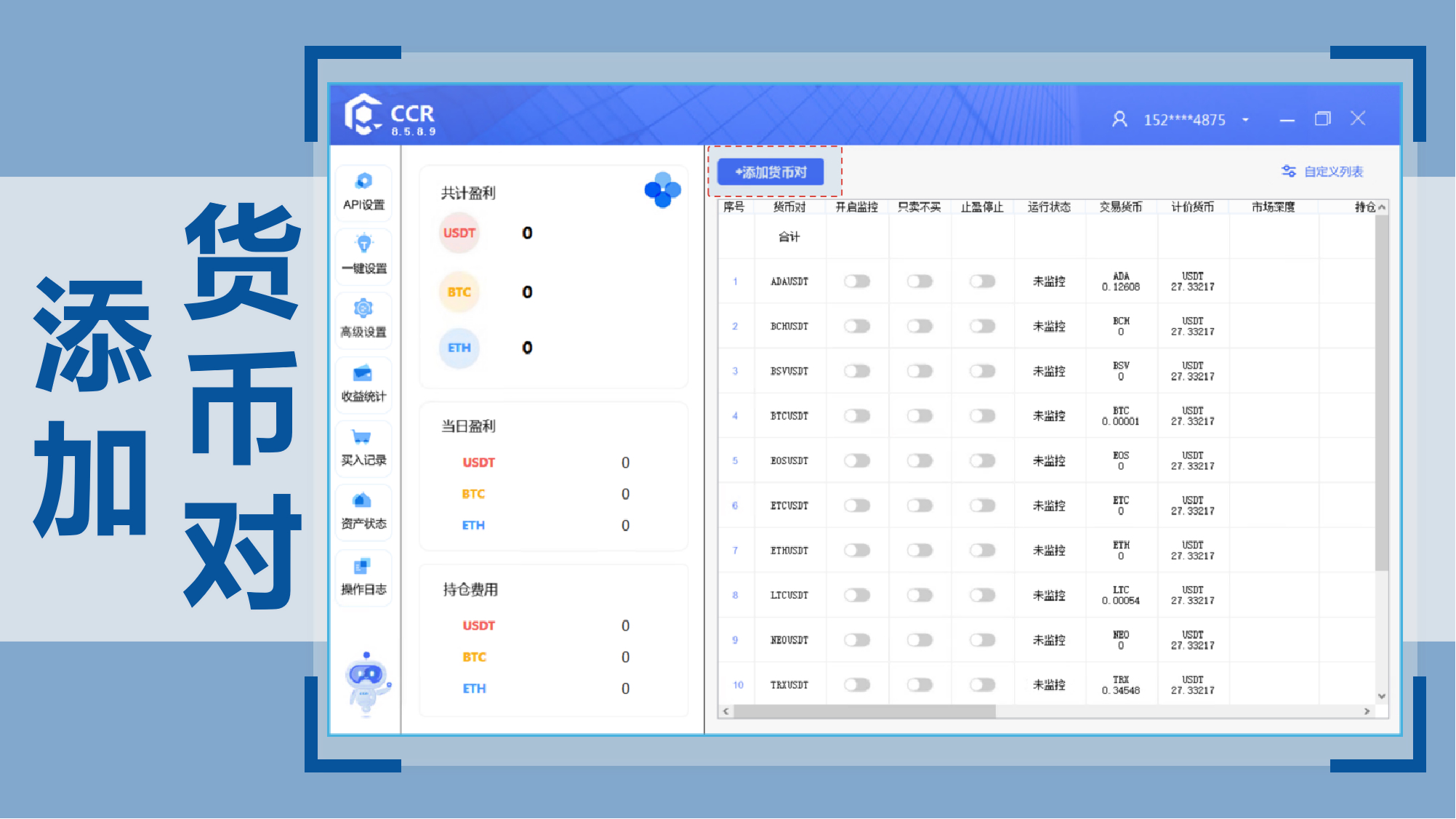Click horizontal scrollbar right arrow
Screen dimensions: 1456x819
click(1367, 711)
